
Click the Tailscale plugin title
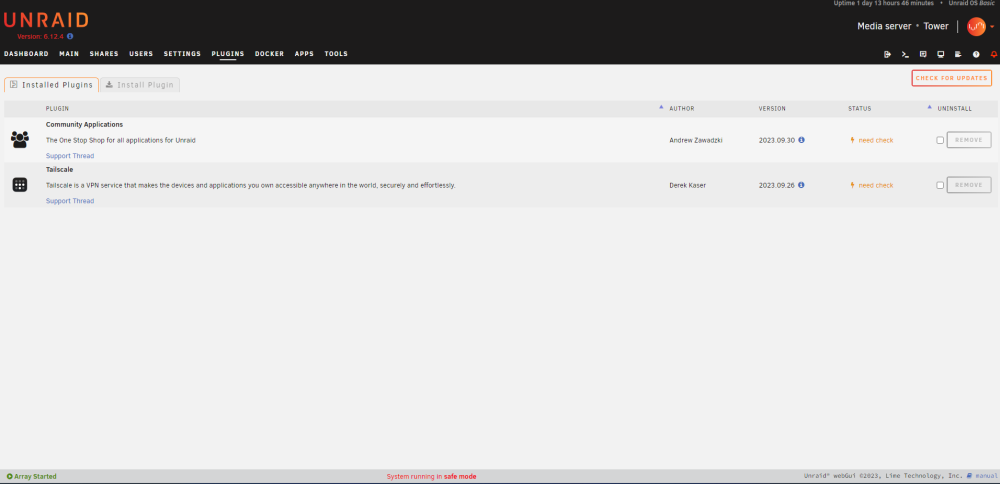coord(59,170)
